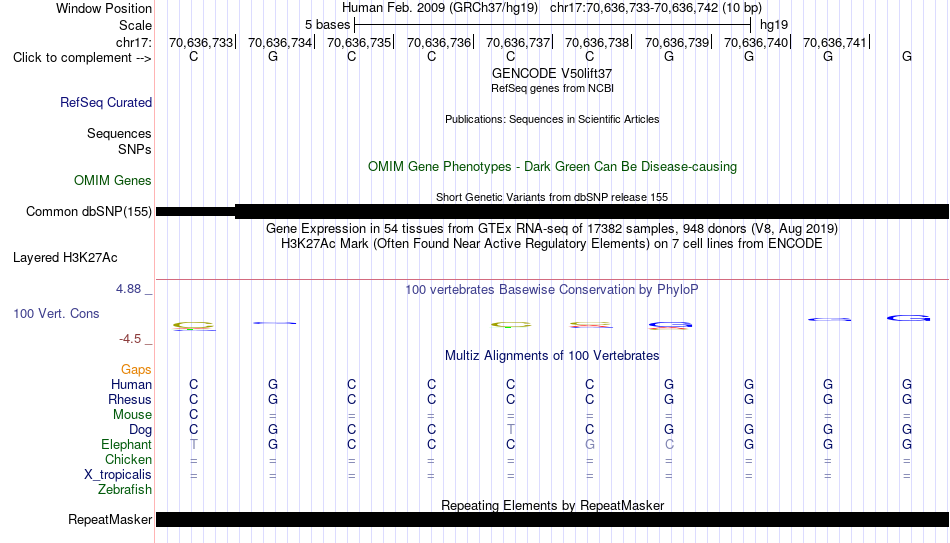The image size is (950, 543).
Task: Click the 70,636,736 coordinate label
Action: pyautogui.click(x=439, y=42)
